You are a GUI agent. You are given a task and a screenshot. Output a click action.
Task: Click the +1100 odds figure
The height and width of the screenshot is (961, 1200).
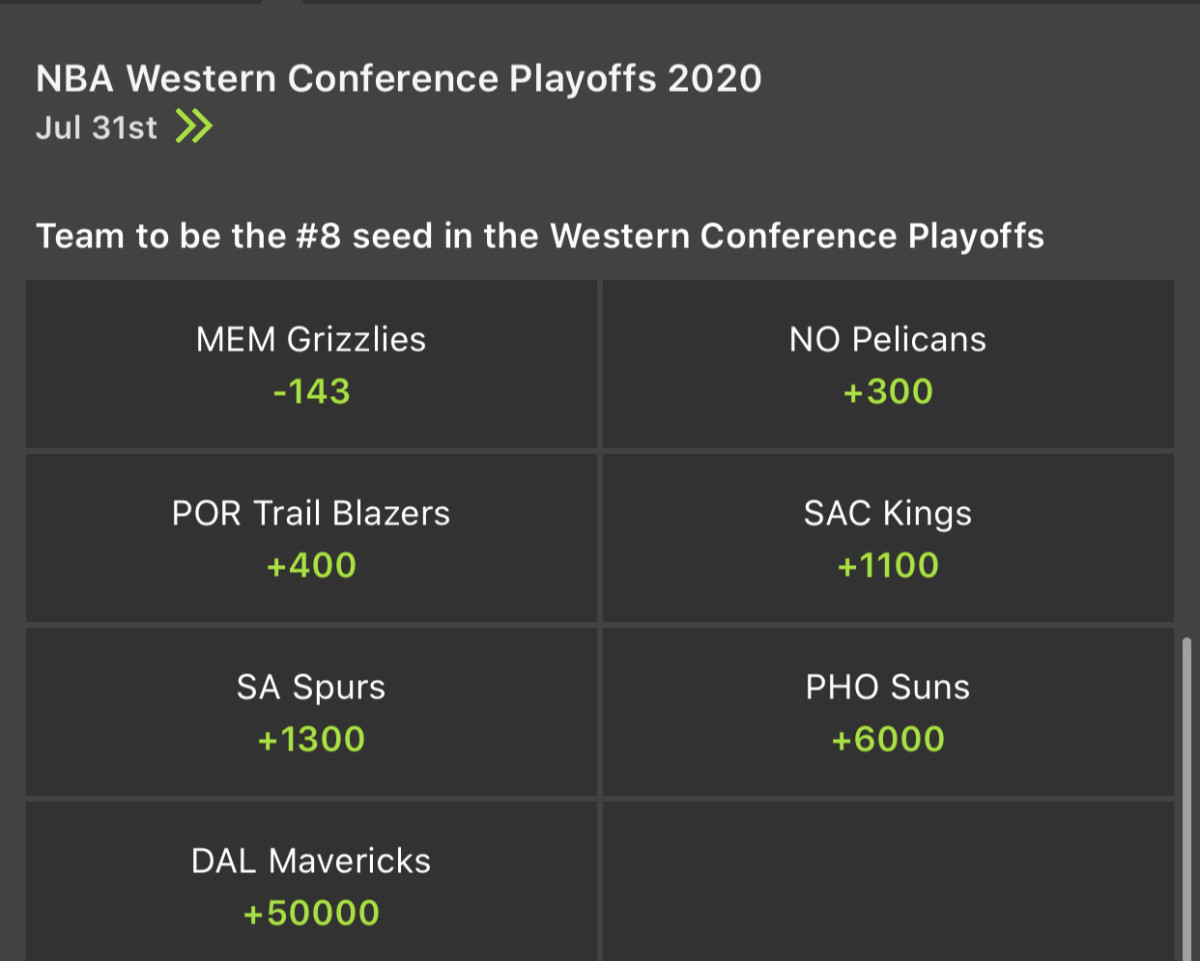pos(887,566)
